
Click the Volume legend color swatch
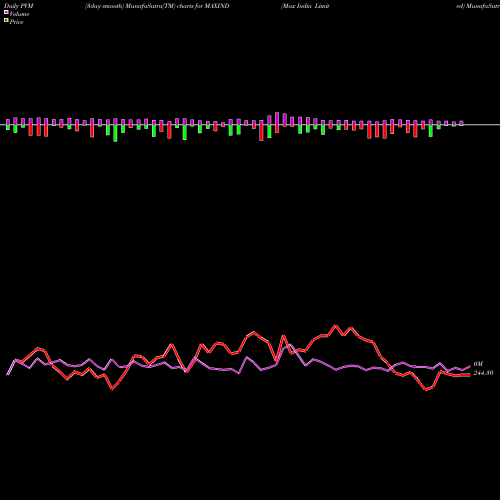coord(6,12)
